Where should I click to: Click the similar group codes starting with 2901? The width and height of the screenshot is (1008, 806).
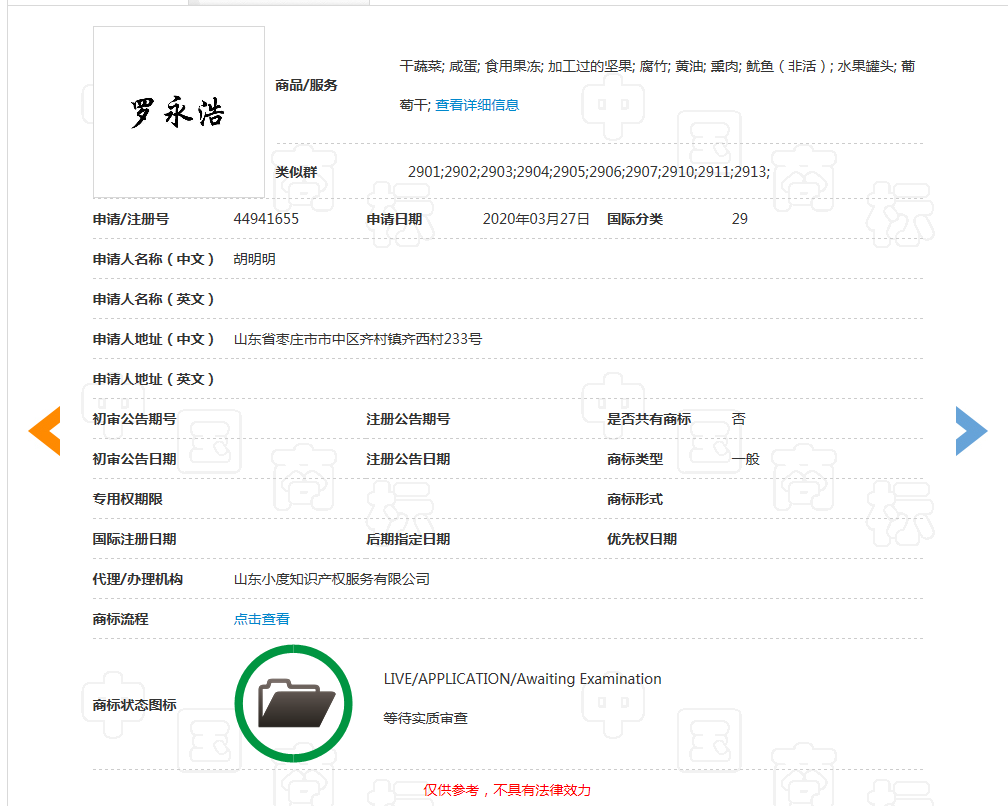(588, 172)
